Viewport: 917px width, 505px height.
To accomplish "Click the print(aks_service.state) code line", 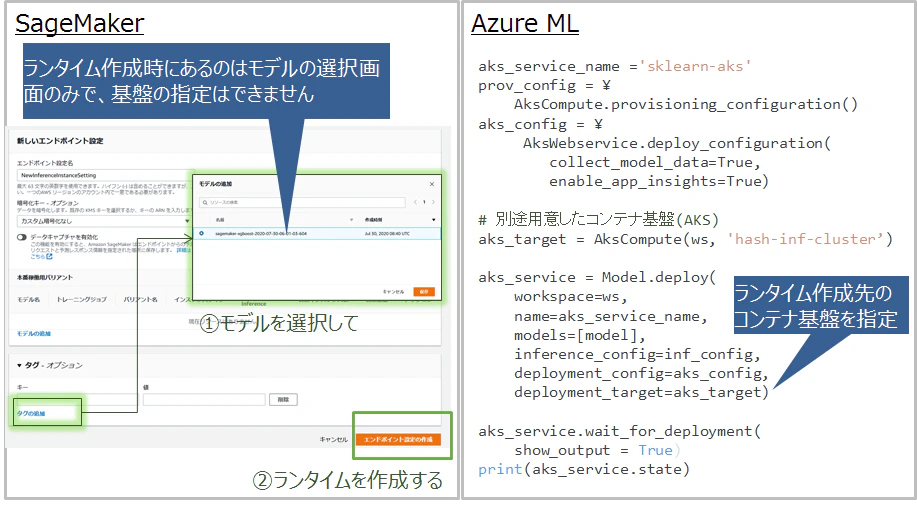I will click(x=584, y=469).
